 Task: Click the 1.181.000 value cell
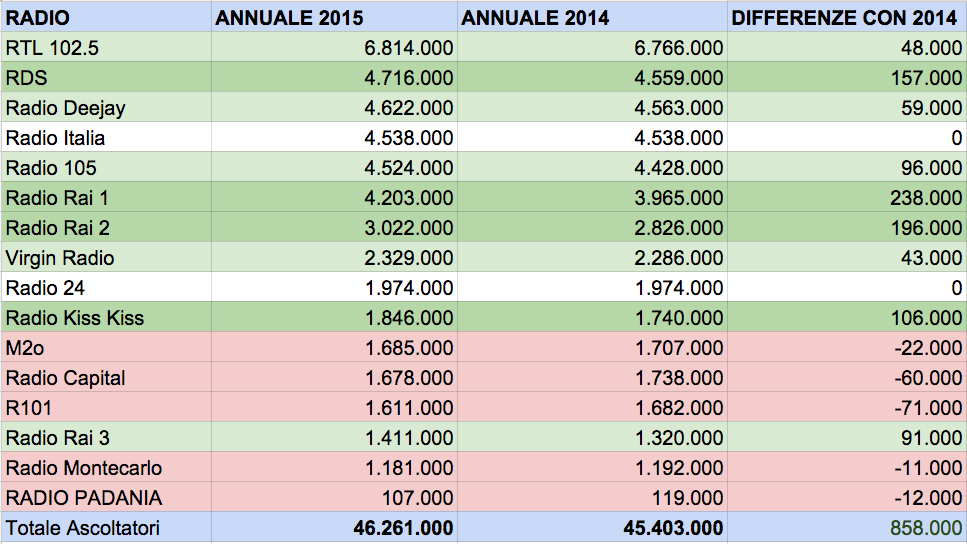[x=334, y=468]
